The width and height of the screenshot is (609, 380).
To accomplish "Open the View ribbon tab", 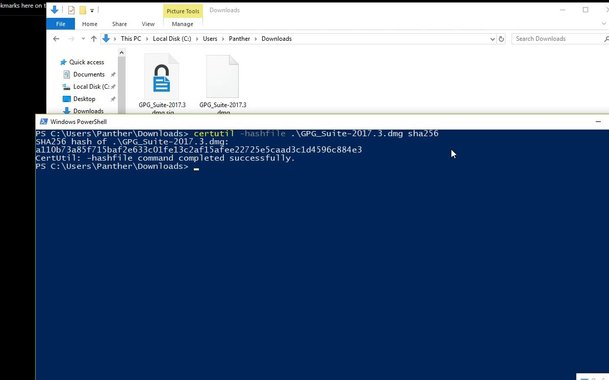I will [x=148, y=24].
